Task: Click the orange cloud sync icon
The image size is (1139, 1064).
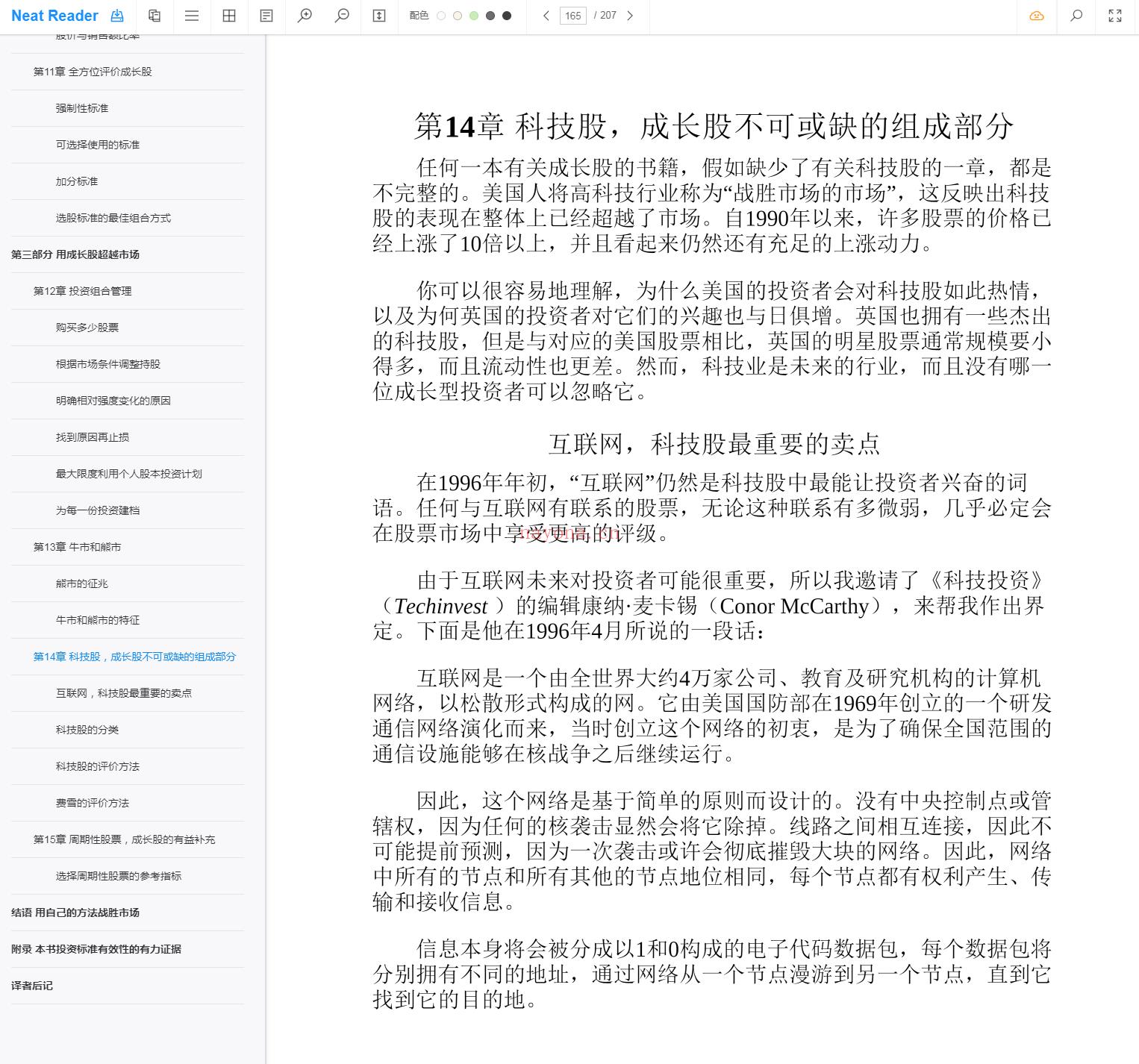Action: pos(1037,16)
